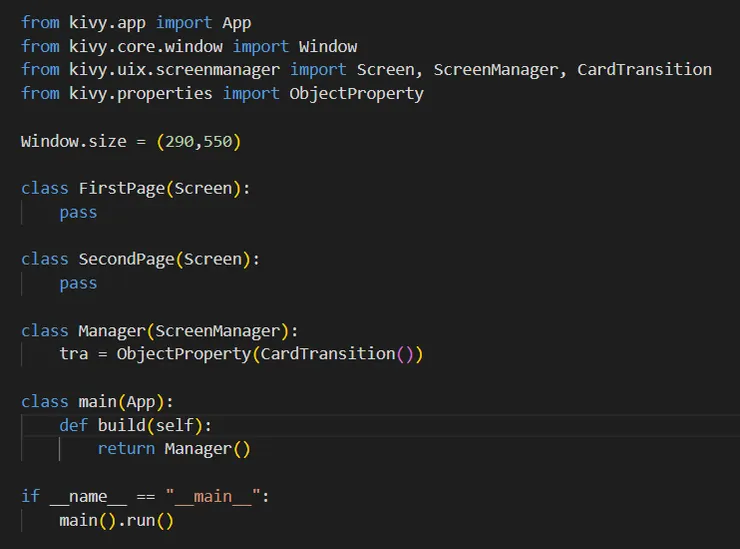Click the class name 'SecondPage'

(126, 259)
